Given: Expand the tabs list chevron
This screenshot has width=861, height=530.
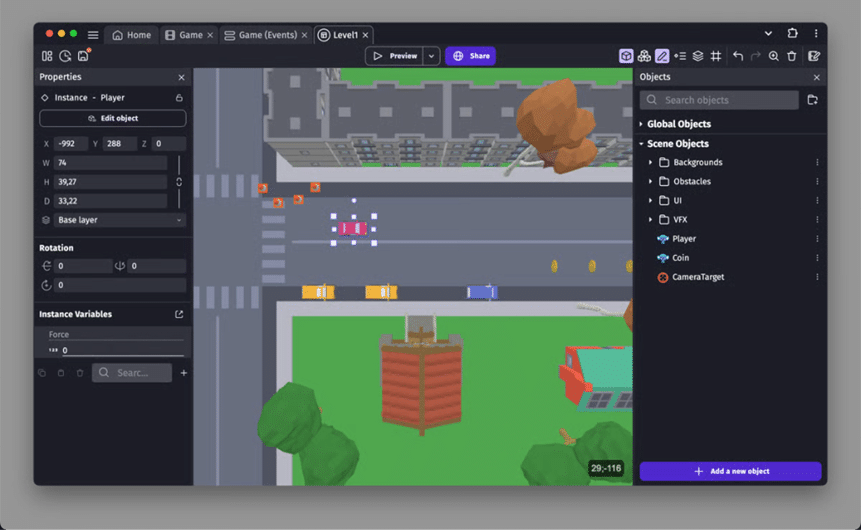Looking at the screenshot, I should click(x=768, y=34).
